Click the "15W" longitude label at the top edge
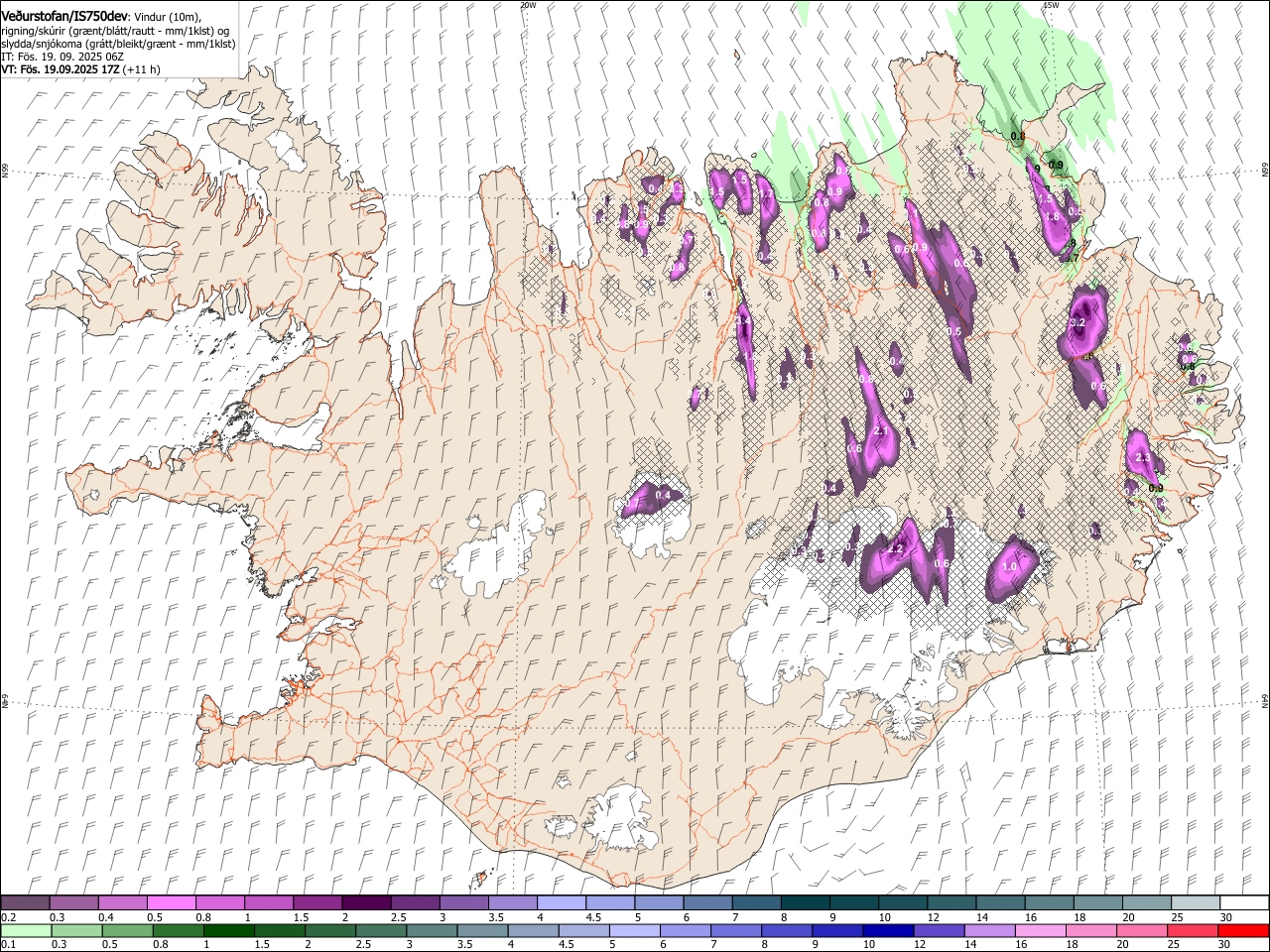1270x952 pixels. 1052,5
